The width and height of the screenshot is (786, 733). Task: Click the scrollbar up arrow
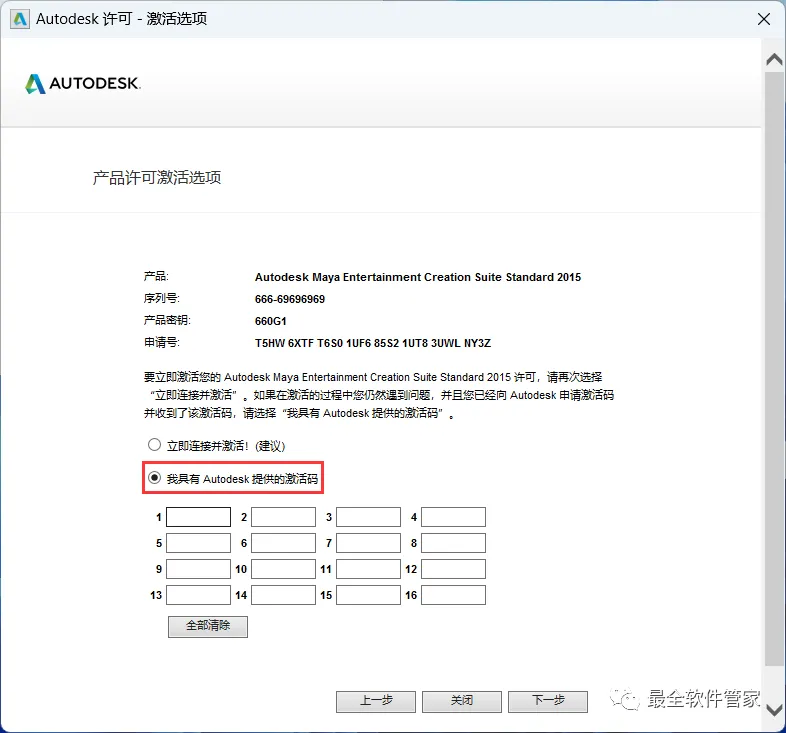click(x=774, y=60)
